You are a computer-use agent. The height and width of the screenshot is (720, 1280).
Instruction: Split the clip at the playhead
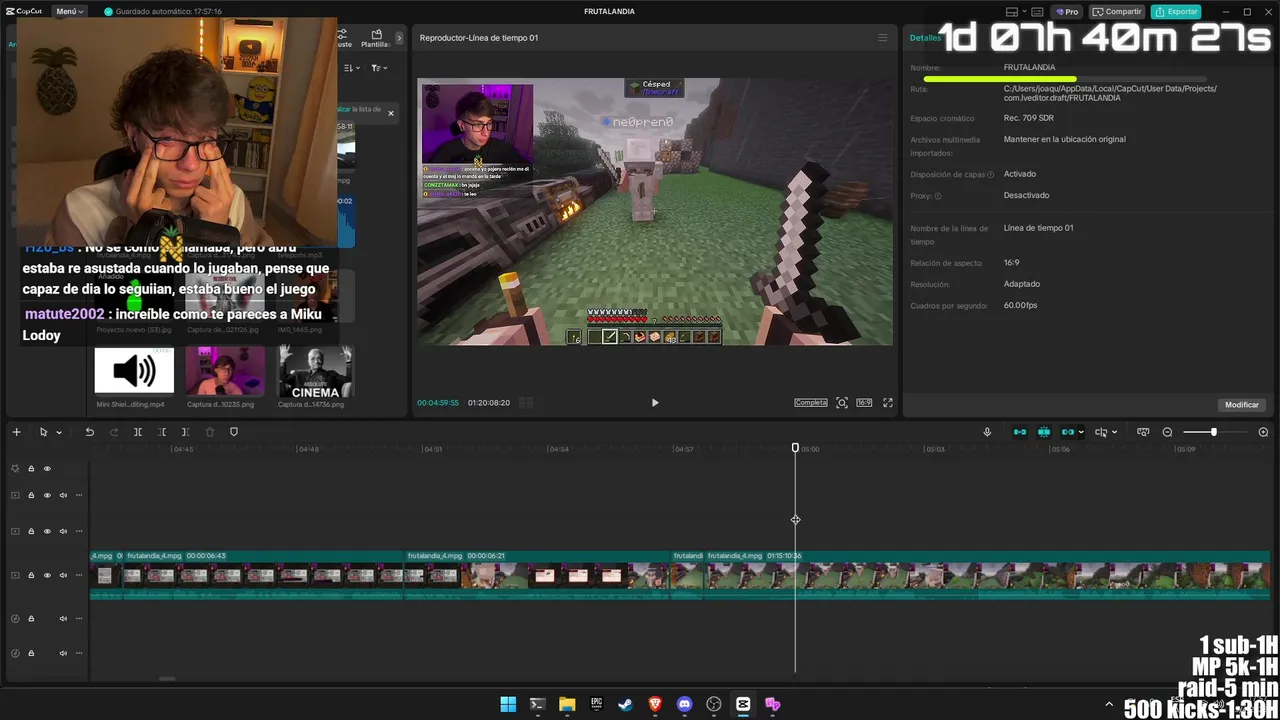coord(138,432)
